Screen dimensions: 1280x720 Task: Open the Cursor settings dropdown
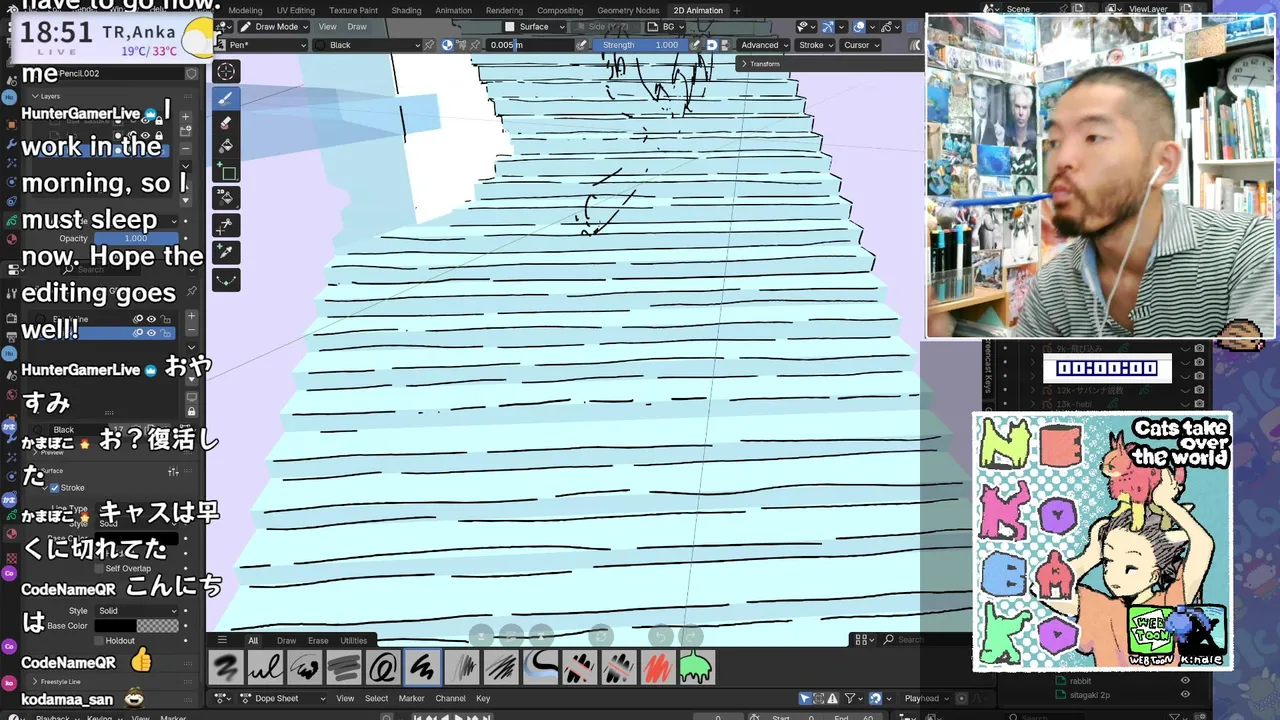pyautogui.click(x=861, y=45)
